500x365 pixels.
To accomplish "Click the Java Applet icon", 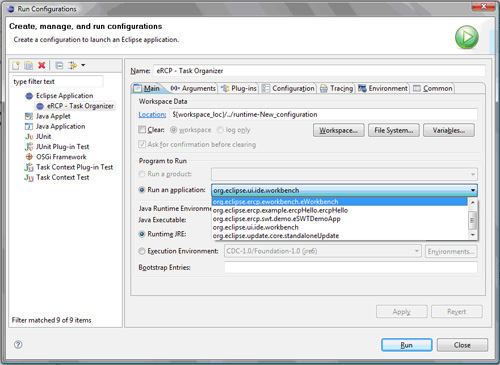I will pyautogui.click(x=29, y=116).
